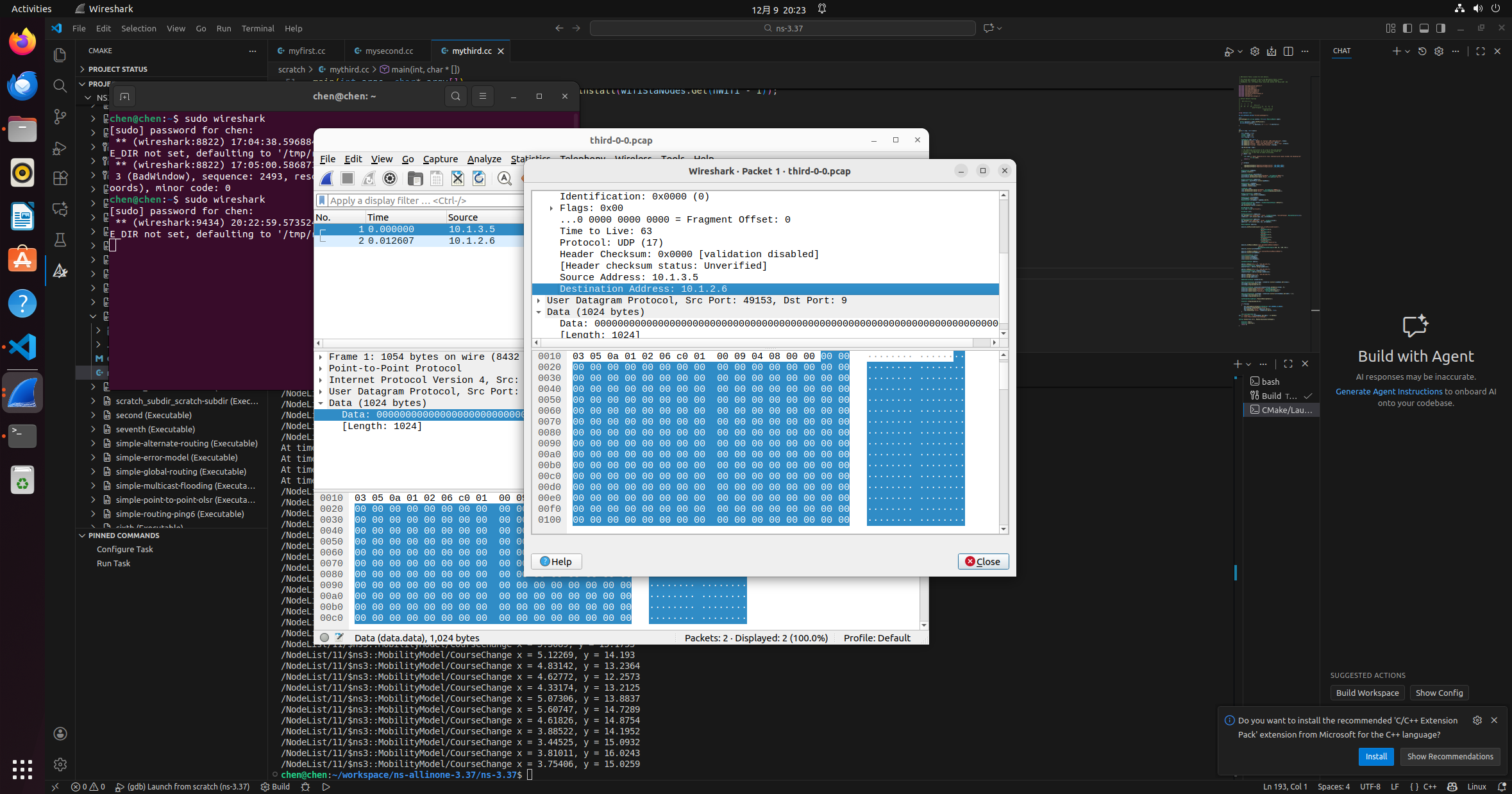Toggle the secondary side bar layout button
The height and width of the screenshot is (794, 1512).
[x=1440, y=28]
